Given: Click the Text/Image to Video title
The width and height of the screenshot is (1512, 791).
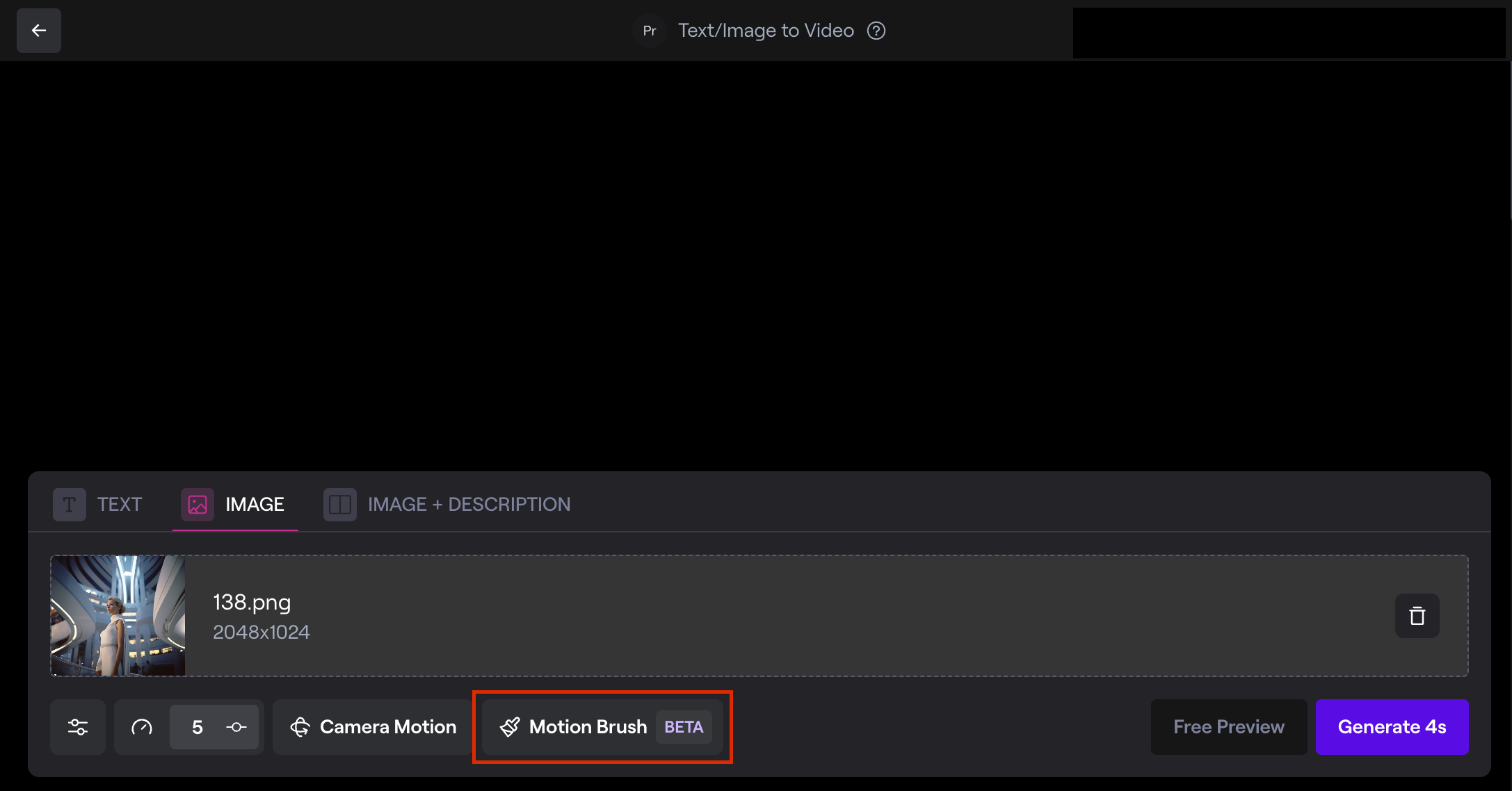Looking at the screenshot, I should click(x=766, y=31).
